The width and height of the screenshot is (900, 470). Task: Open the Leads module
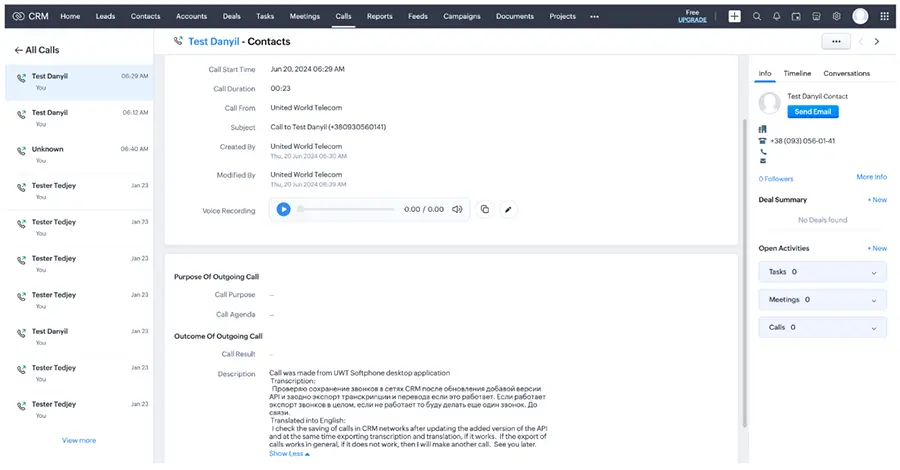coord(105,16)
